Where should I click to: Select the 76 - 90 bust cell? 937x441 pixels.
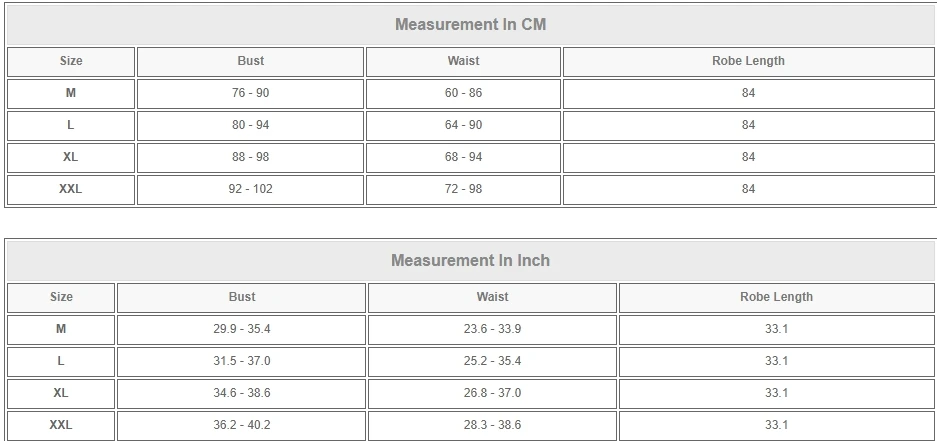(251, 93)
